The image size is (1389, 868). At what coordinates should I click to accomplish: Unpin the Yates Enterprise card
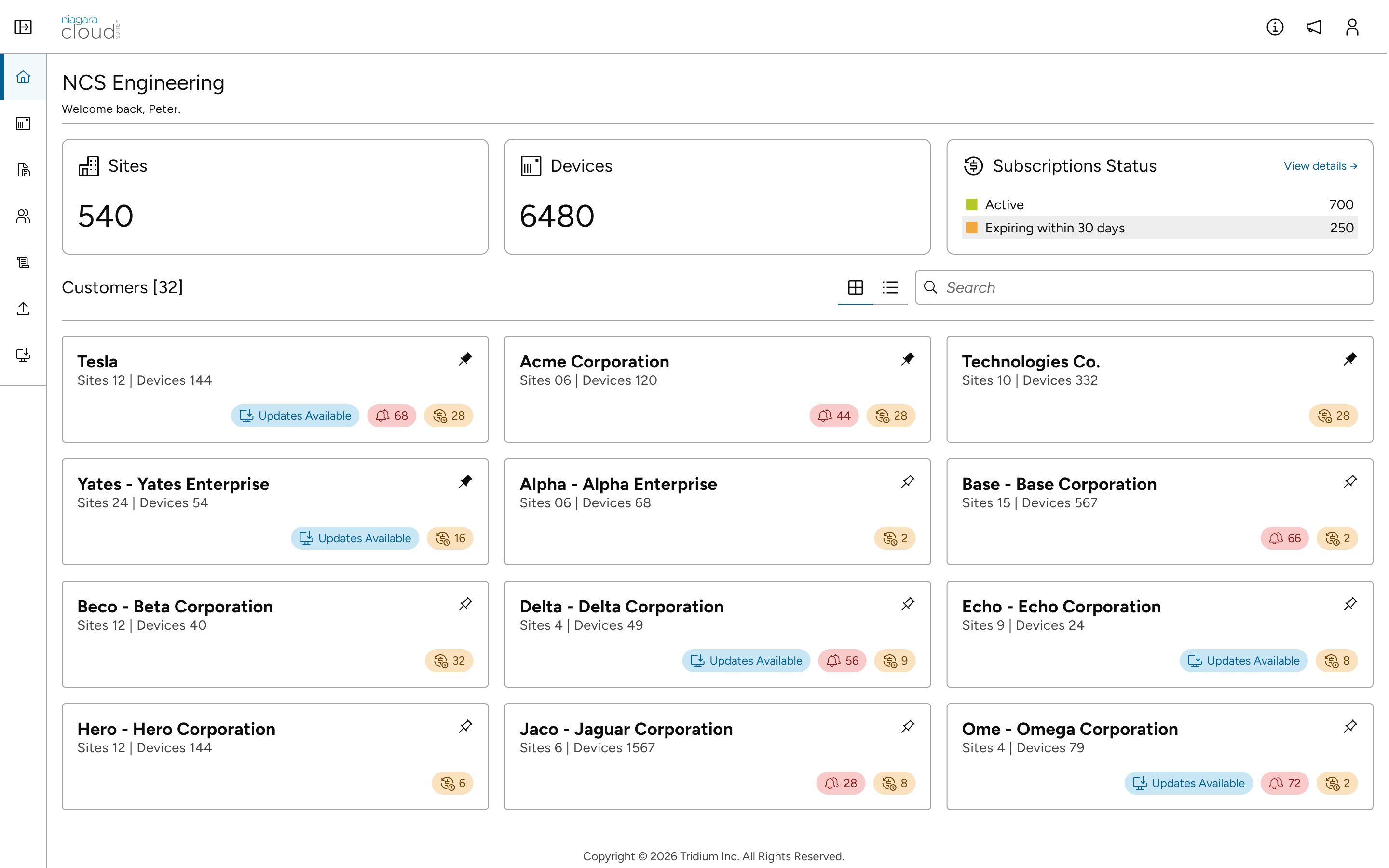click(465, 481)
